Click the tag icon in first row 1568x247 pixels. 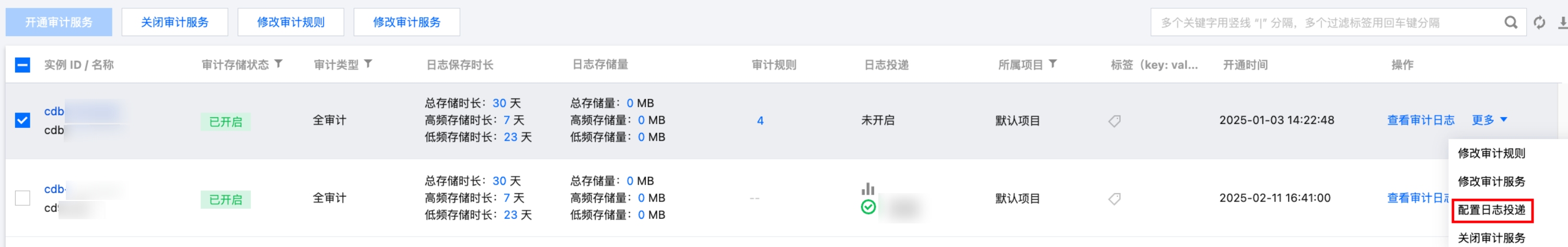1114,121
